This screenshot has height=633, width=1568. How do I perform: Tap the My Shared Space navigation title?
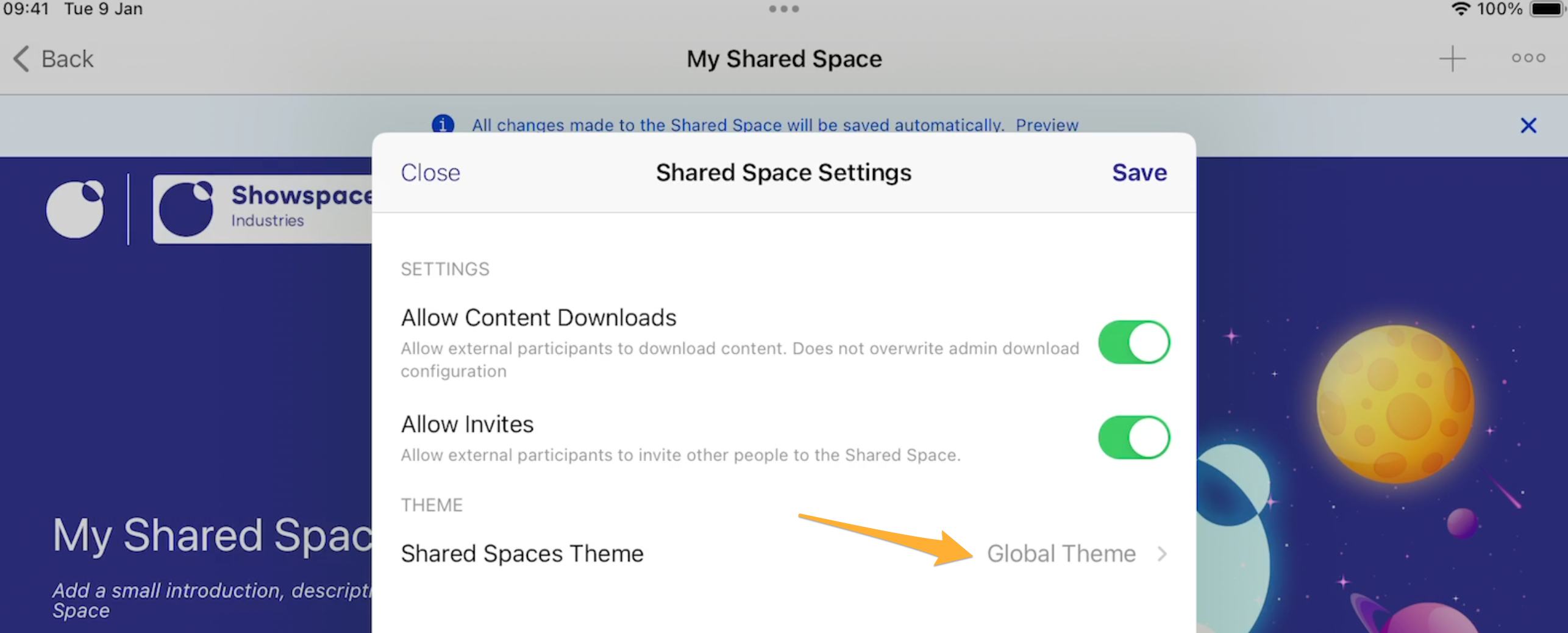click(x=784, y=59)
